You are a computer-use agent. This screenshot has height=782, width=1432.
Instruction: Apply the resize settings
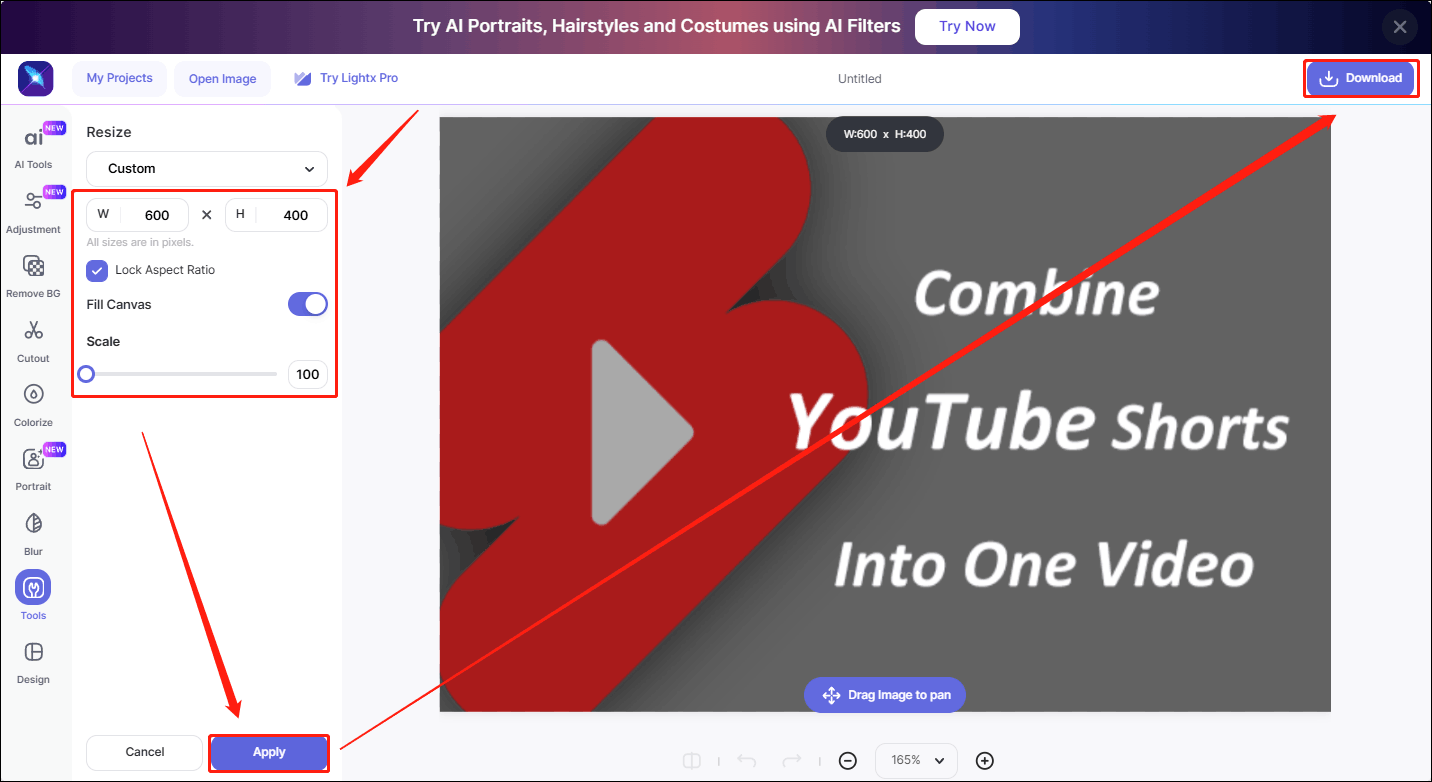click(269, 752)
